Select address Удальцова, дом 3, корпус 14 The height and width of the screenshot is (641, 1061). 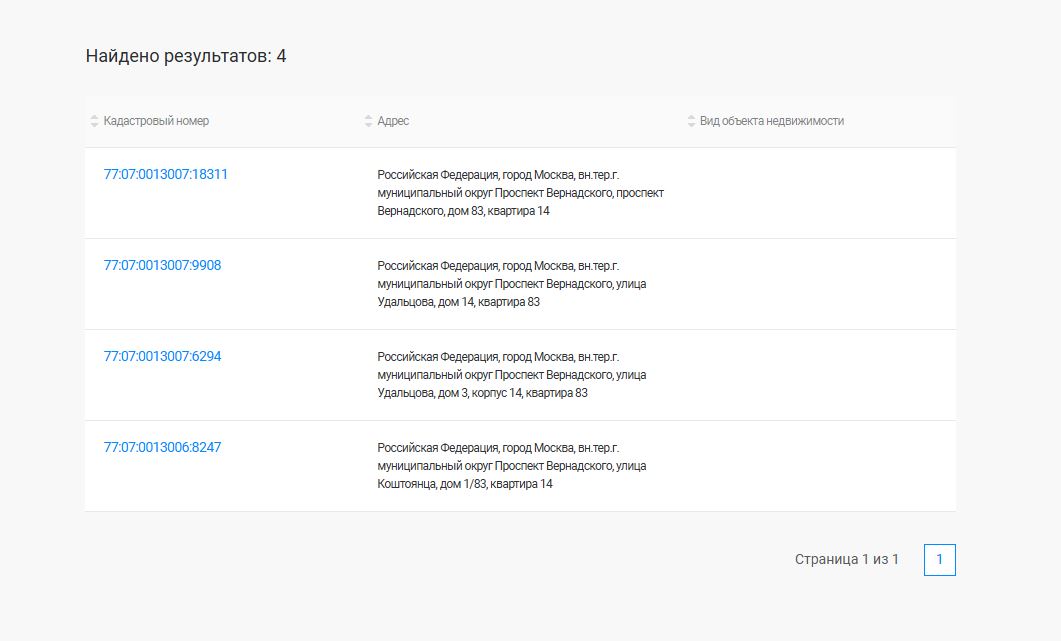tap(511, 375)
